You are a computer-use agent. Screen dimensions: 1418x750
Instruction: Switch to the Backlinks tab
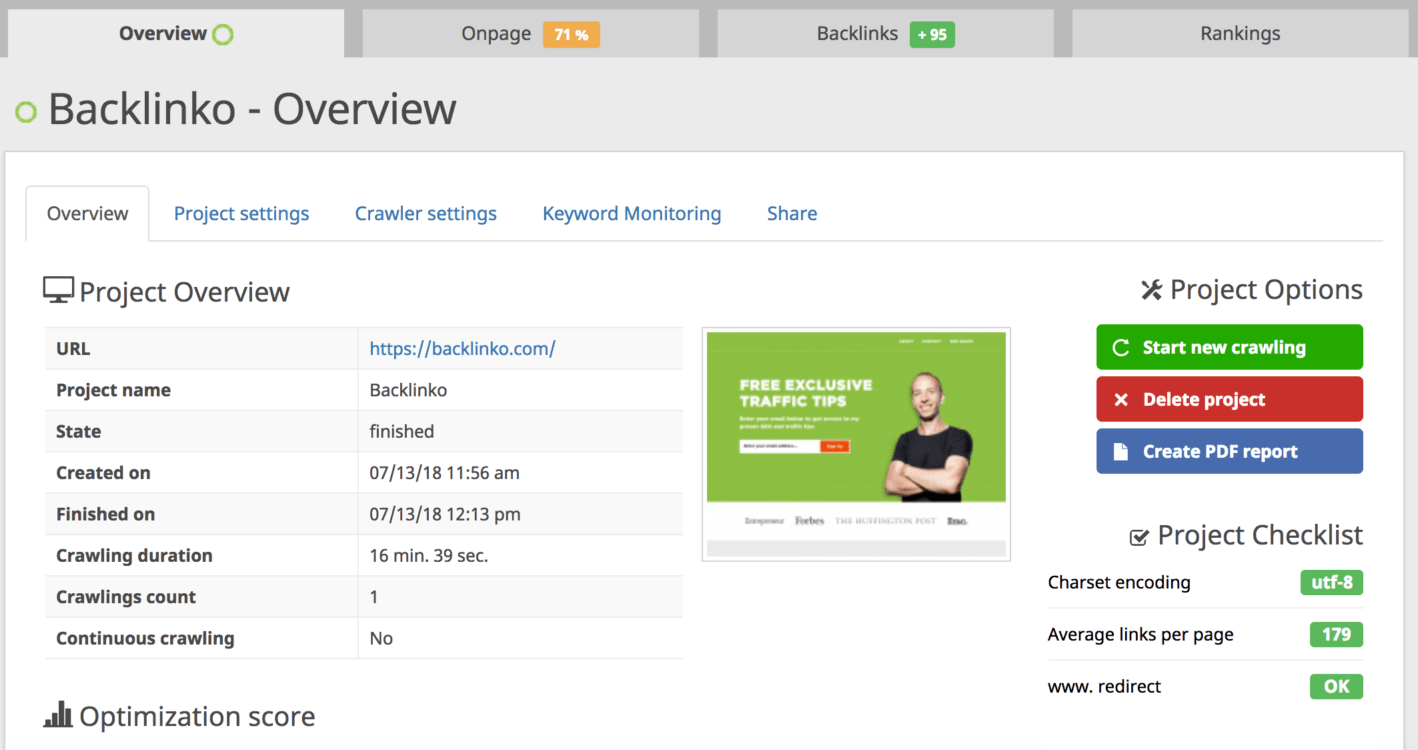coord(885,34)
